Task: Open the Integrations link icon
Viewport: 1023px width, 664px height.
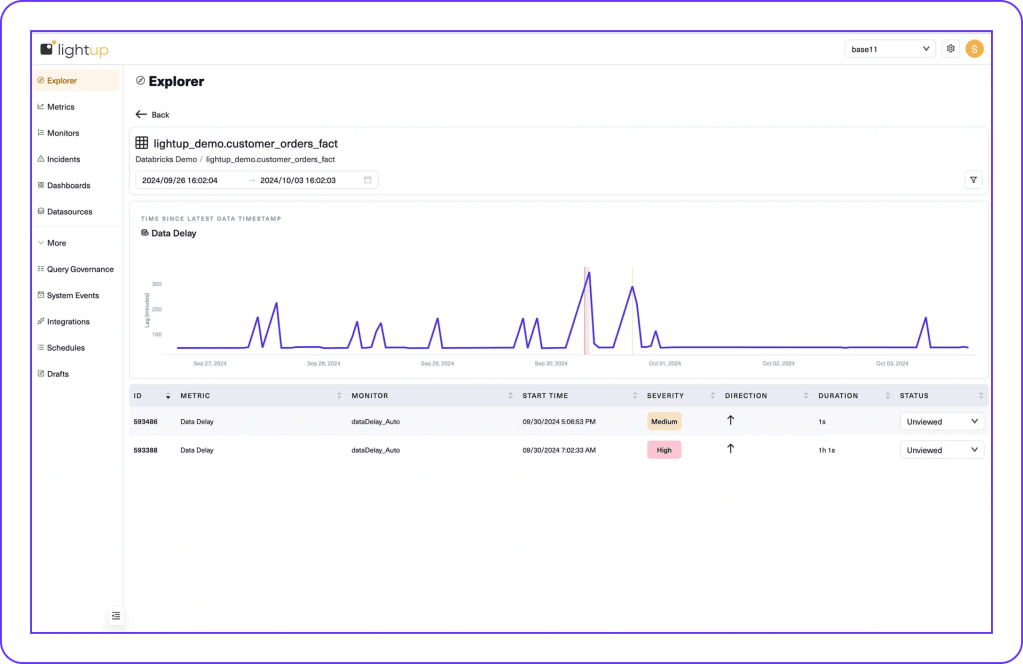Action: (40, 321)
